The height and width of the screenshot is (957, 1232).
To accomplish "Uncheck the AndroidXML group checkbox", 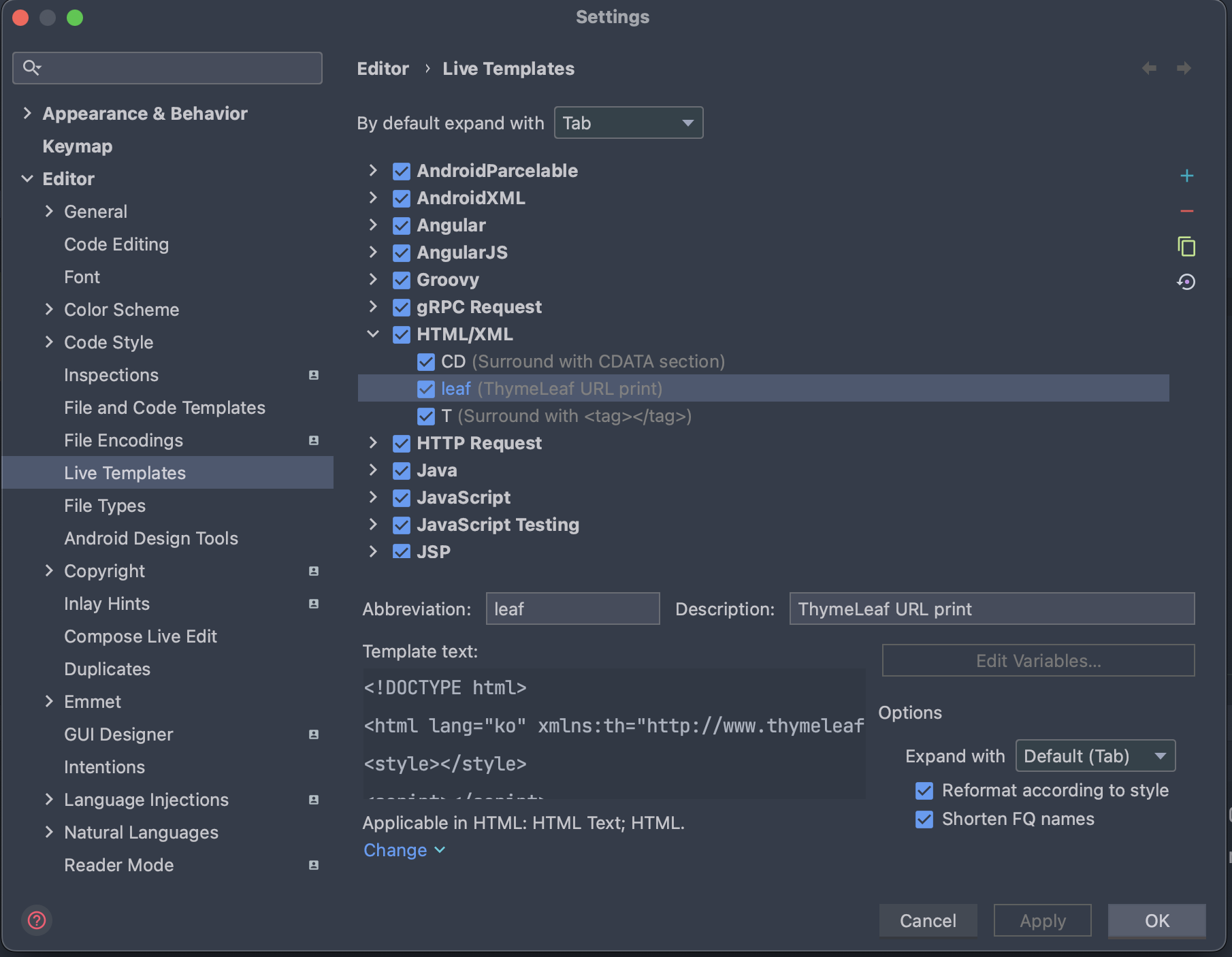I will [x=402, y=198].
